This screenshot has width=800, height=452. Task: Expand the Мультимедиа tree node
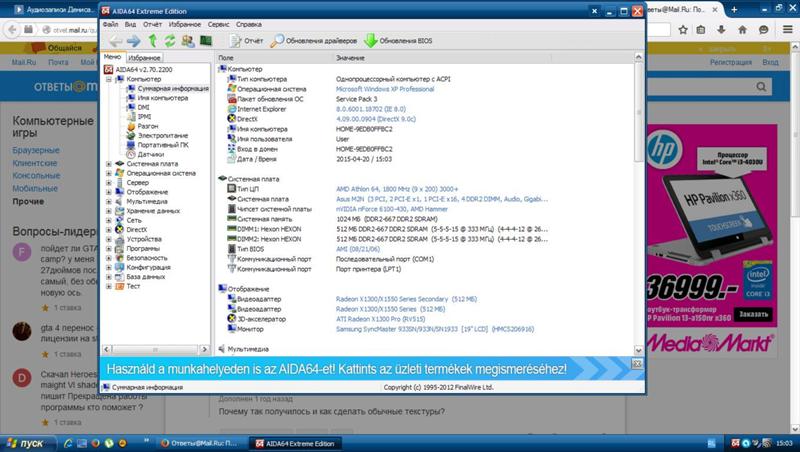[x=108, y=202]
